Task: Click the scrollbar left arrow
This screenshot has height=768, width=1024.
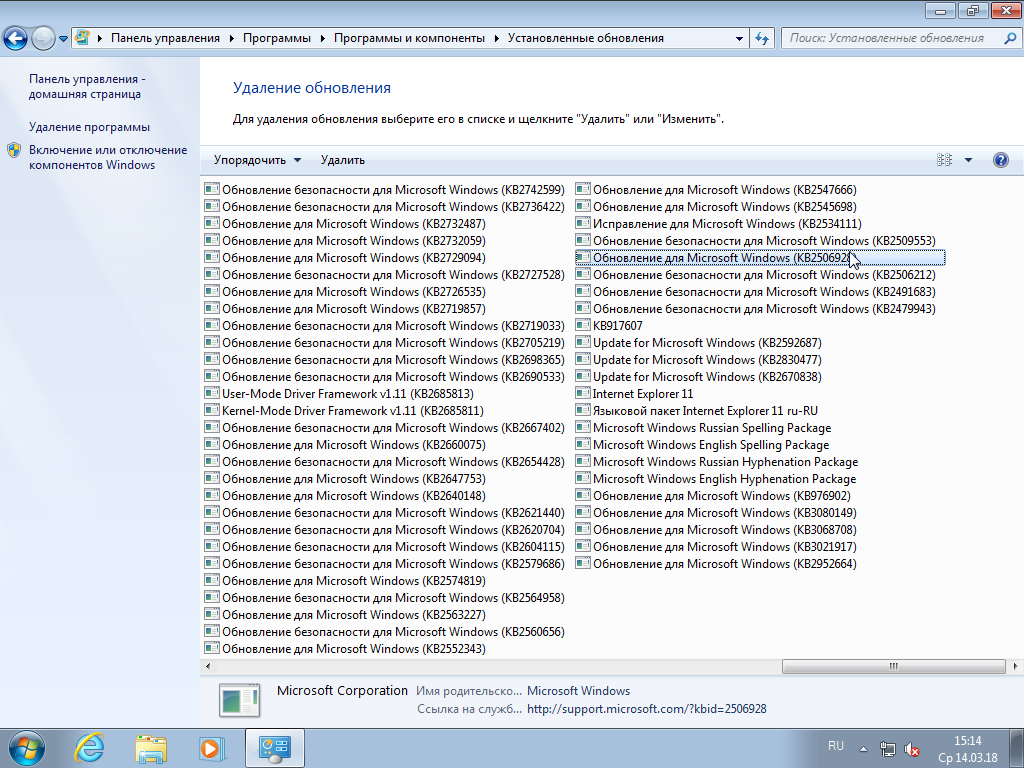Action: point(208,666)
